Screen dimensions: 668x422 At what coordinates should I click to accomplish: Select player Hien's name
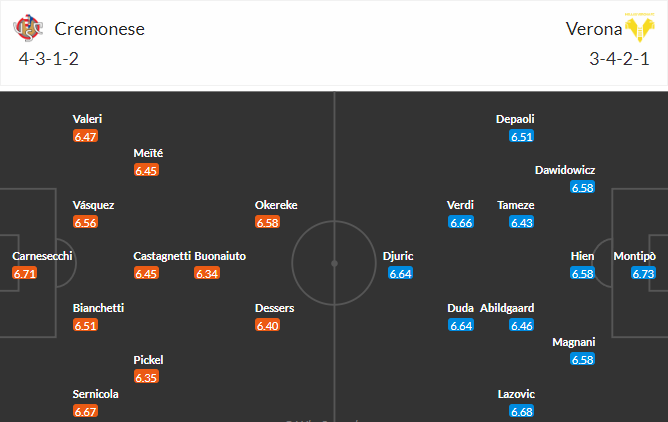[x=582, y=256]
